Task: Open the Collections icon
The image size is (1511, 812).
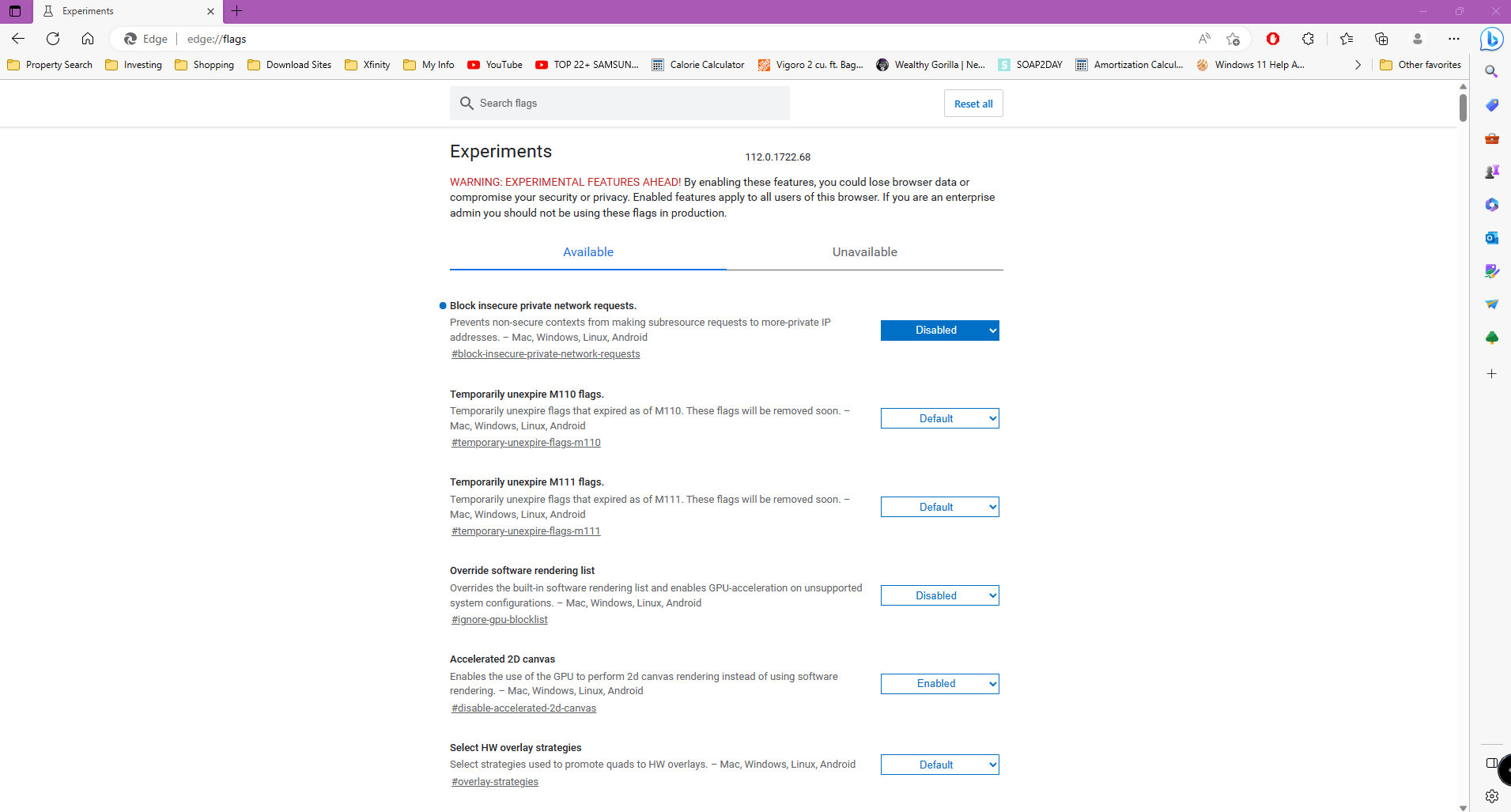Action: 1381,39
